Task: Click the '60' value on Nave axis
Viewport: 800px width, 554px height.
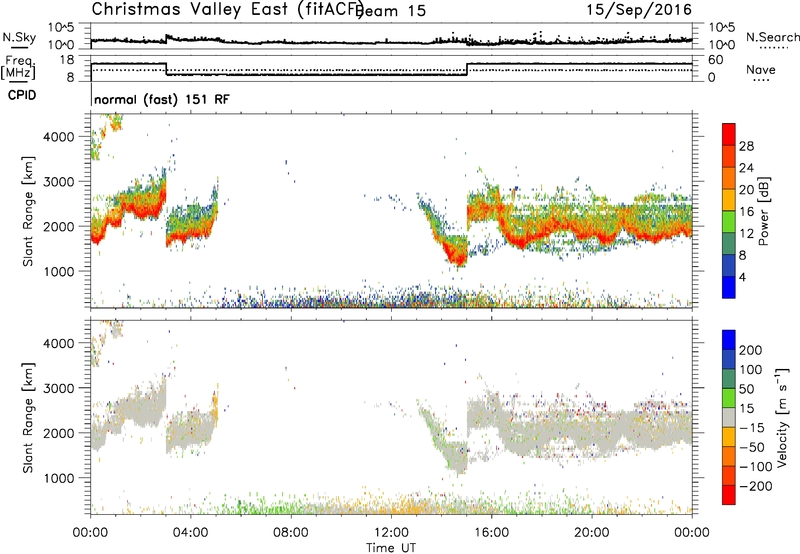Action: point(716,60)
